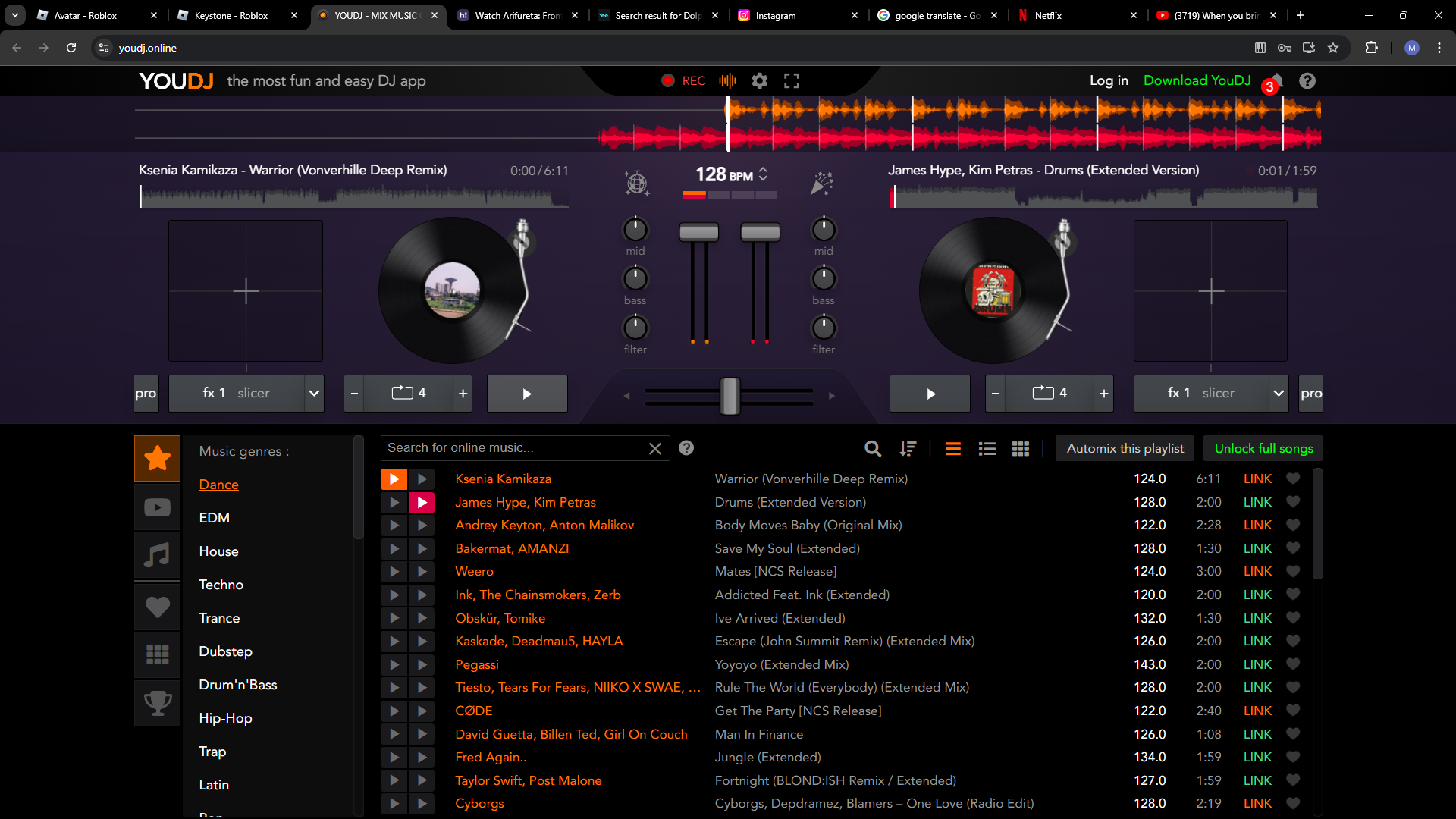This screenshot has width=1456, height=819.
Task: Favorite the Mates [NCS Release] track heart
Action: (x=1294, y=571)
